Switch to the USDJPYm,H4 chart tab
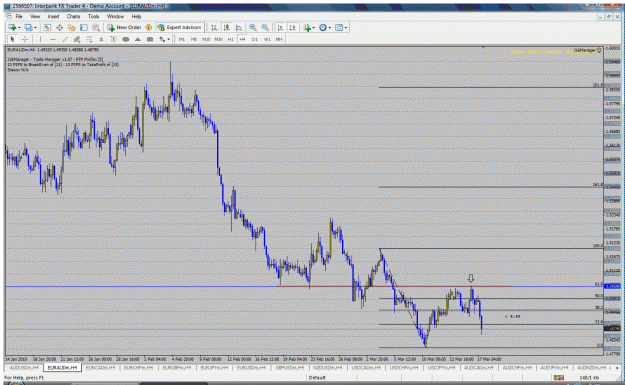625x385 pixels. pos(441,367)
